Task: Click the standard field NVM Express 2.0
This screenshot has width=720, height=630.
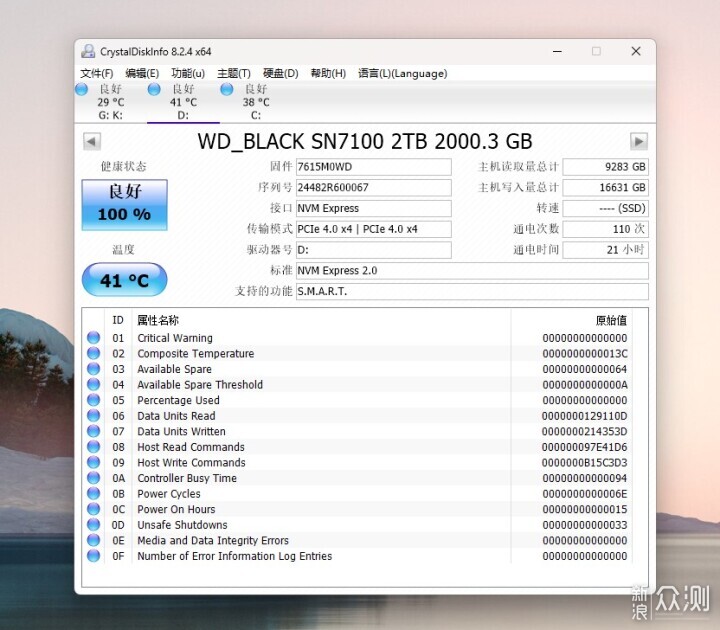Action: click(x=472, y=270)
